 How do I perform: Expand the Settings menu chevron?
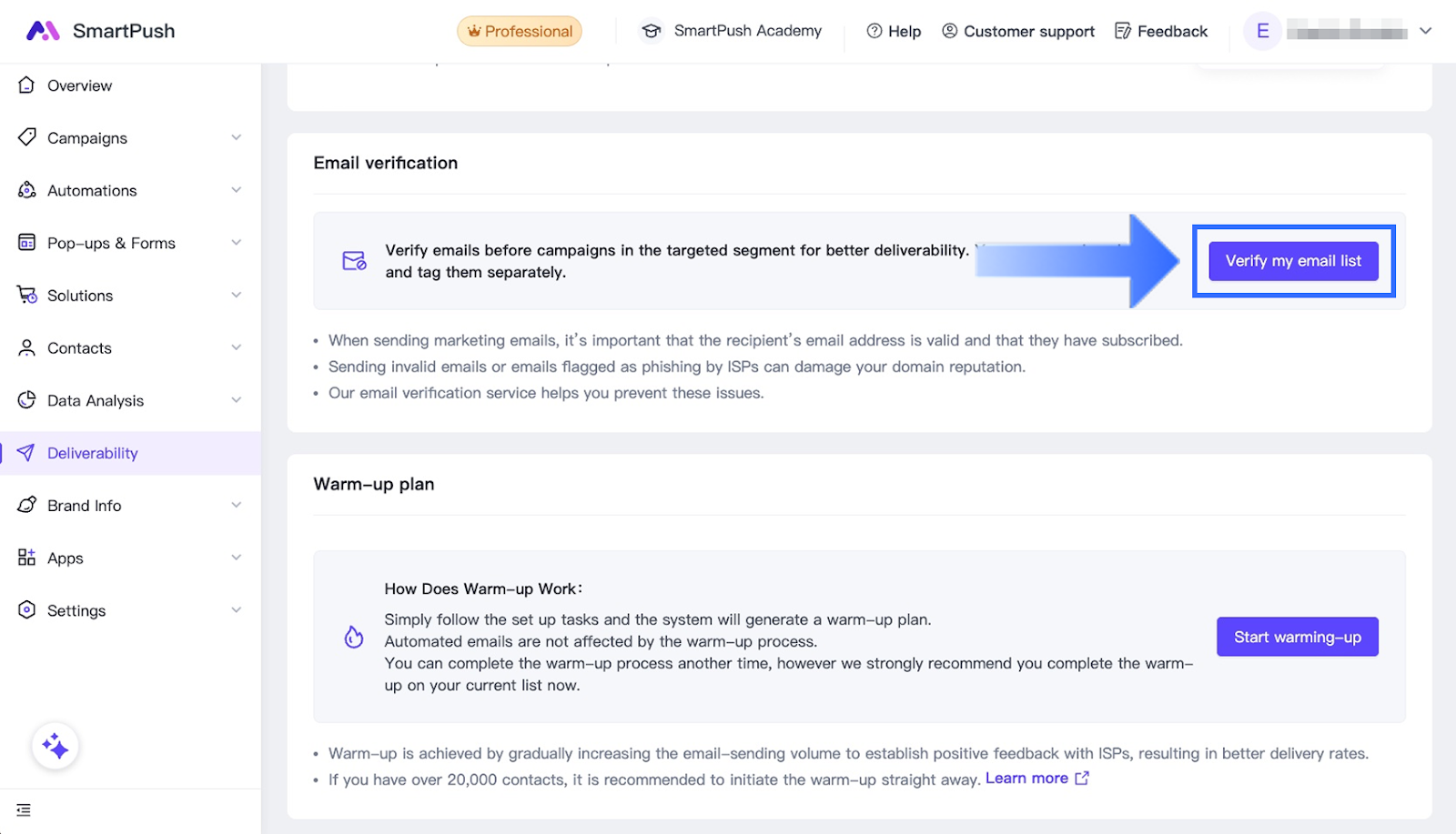(237, 610)
